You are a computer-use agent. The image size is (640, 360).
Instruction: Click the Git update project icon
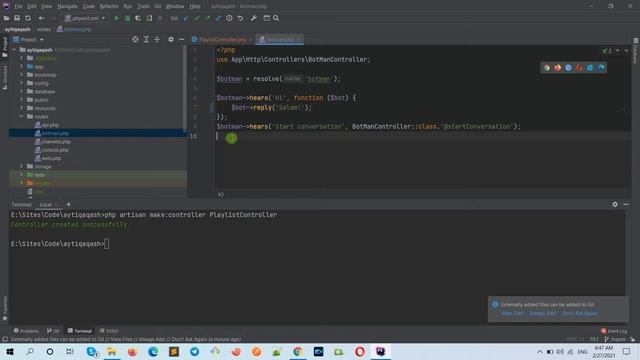186,18
